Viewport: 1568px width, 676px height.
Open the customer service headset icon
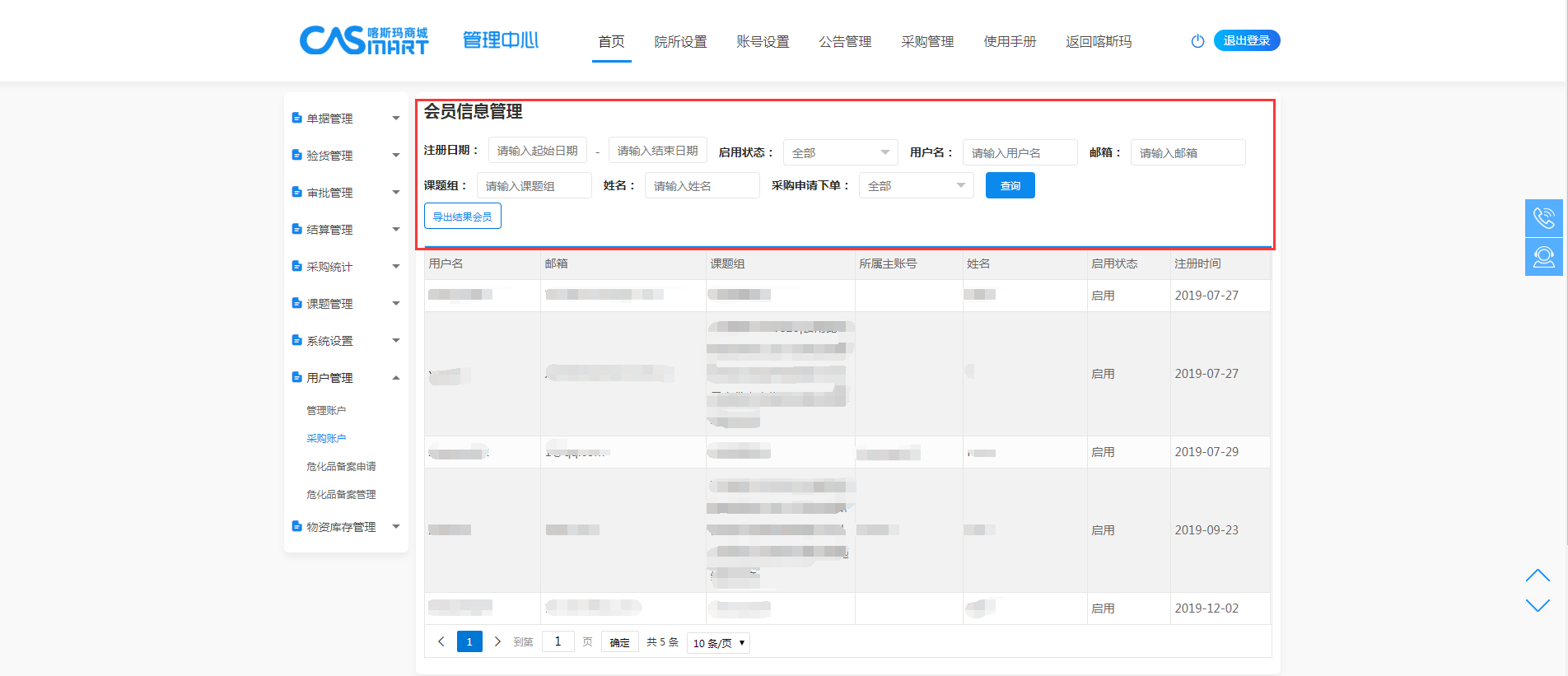(1543, 257)
